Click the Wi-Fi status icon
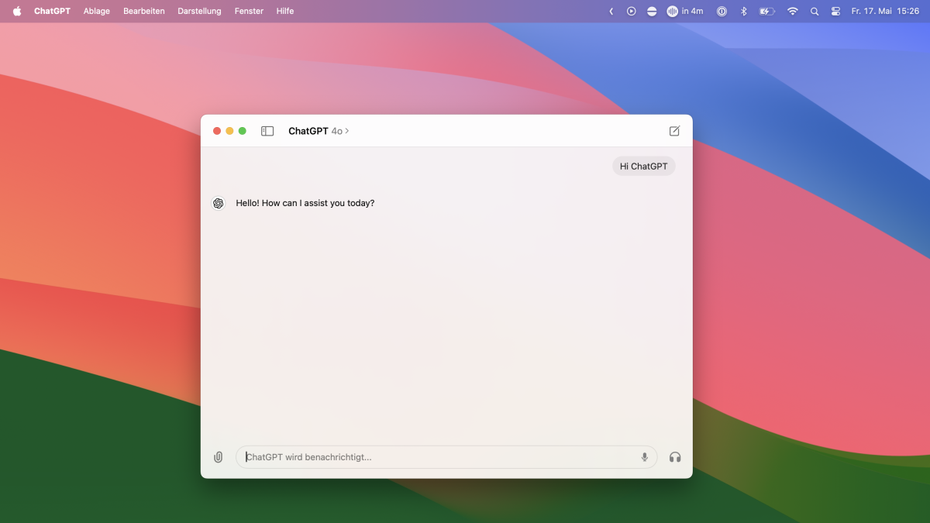Screen dimensions: 930x523 (x=792, y=11)
